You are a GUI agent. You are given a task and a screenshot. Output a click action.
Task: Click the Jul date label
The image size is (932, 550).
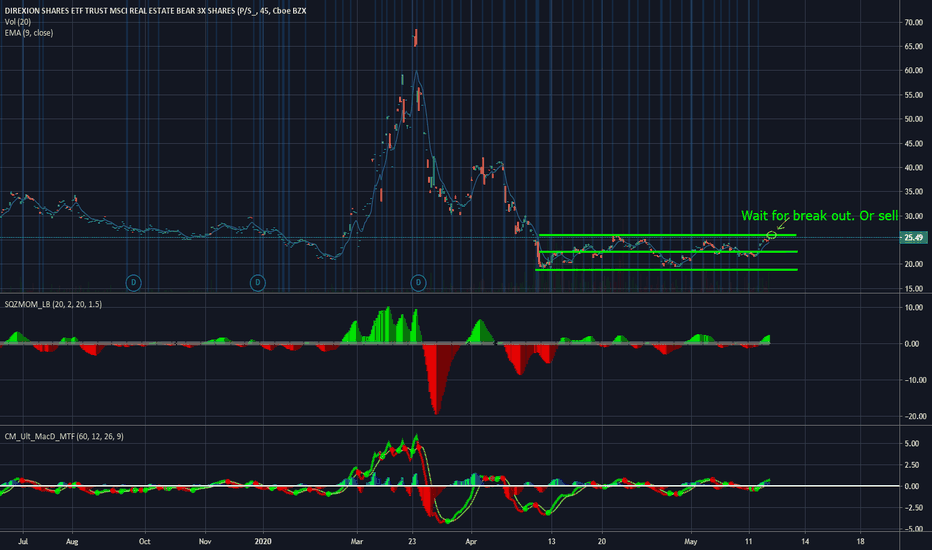[23, 541]
